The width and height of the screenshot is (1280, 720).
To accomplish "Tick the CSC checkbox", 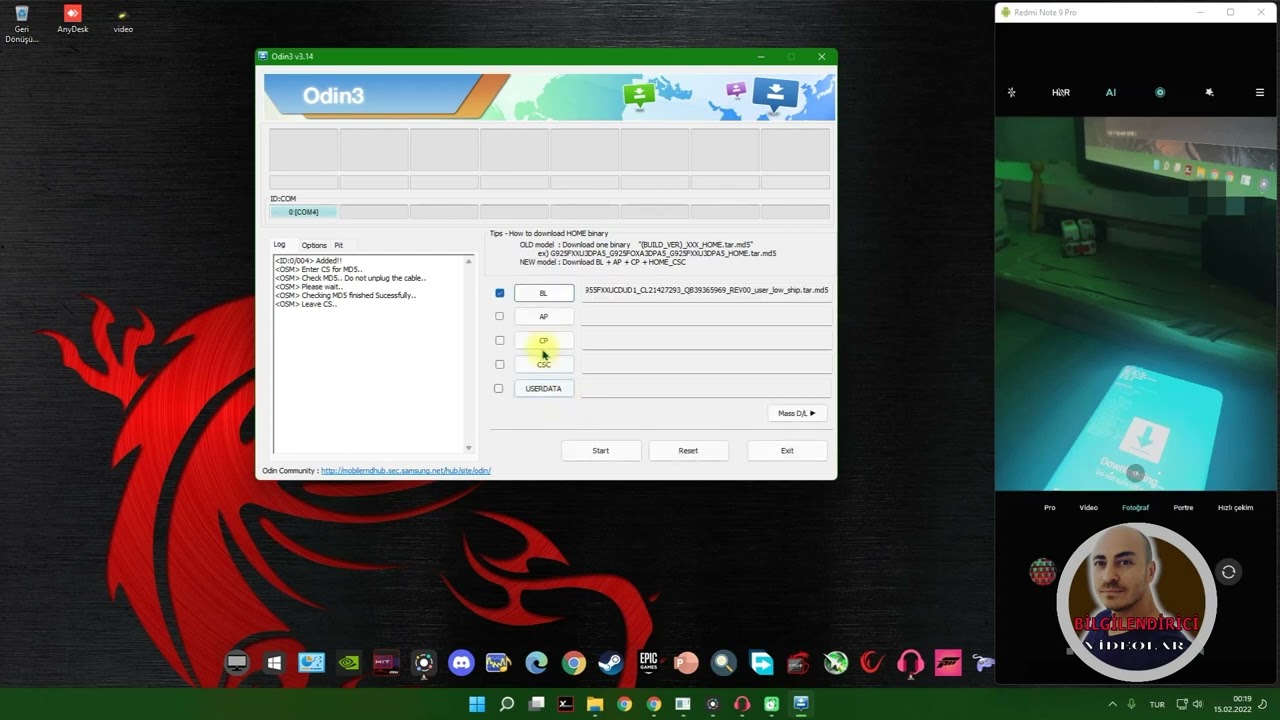I will (x=499, y=364).
